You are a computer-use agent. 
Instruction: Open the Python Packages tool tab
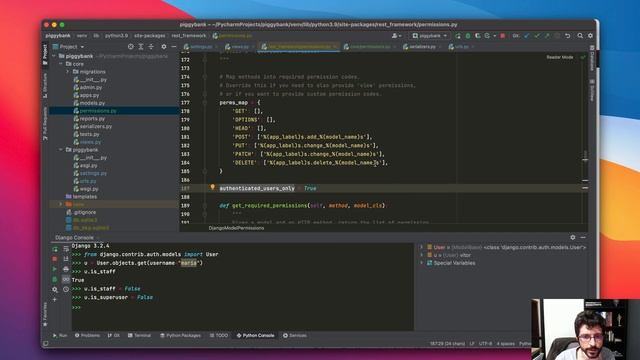point(180,336)
